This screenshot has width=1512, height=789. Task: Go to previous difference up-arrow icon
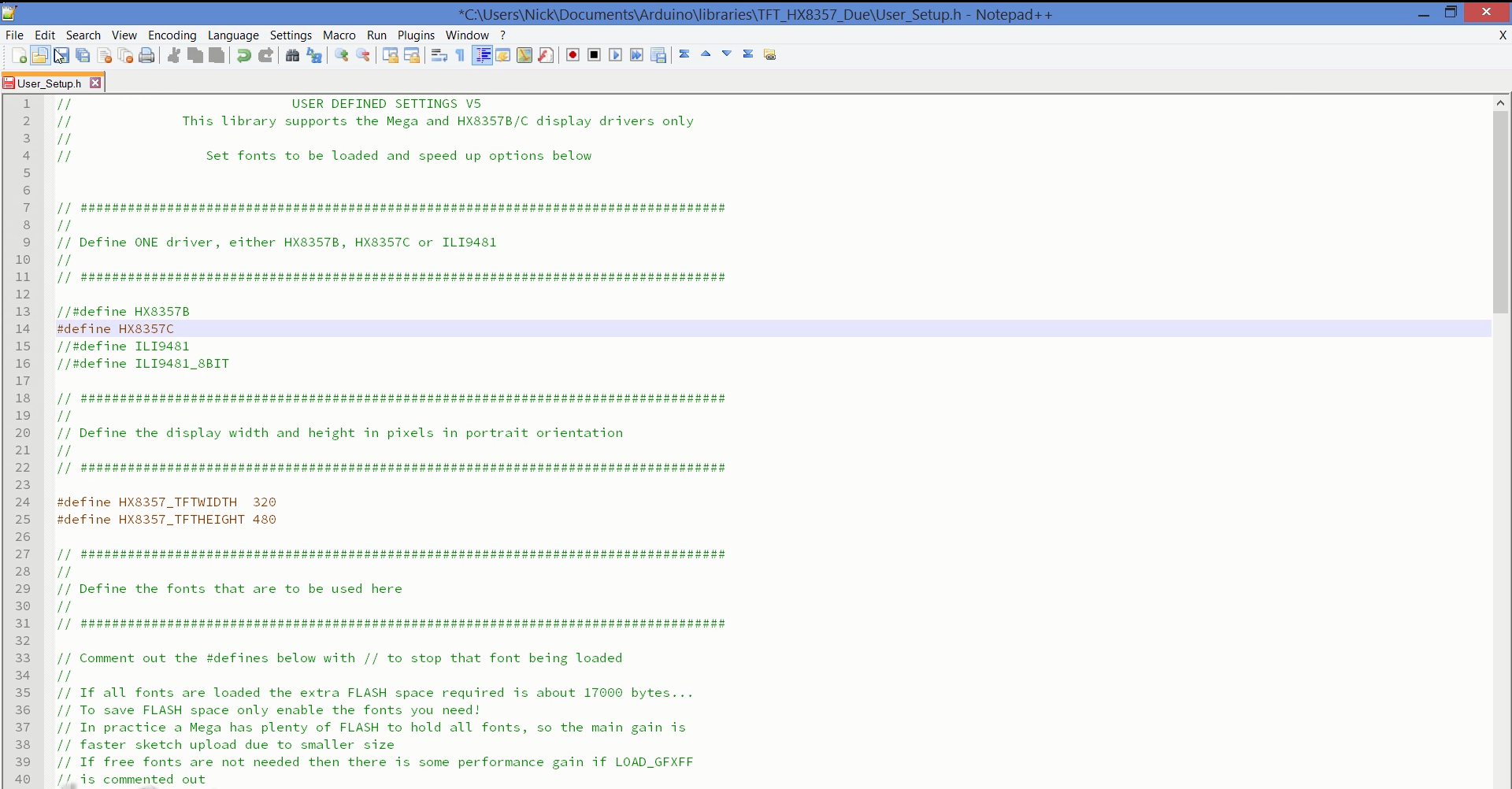tap(706, 54)
